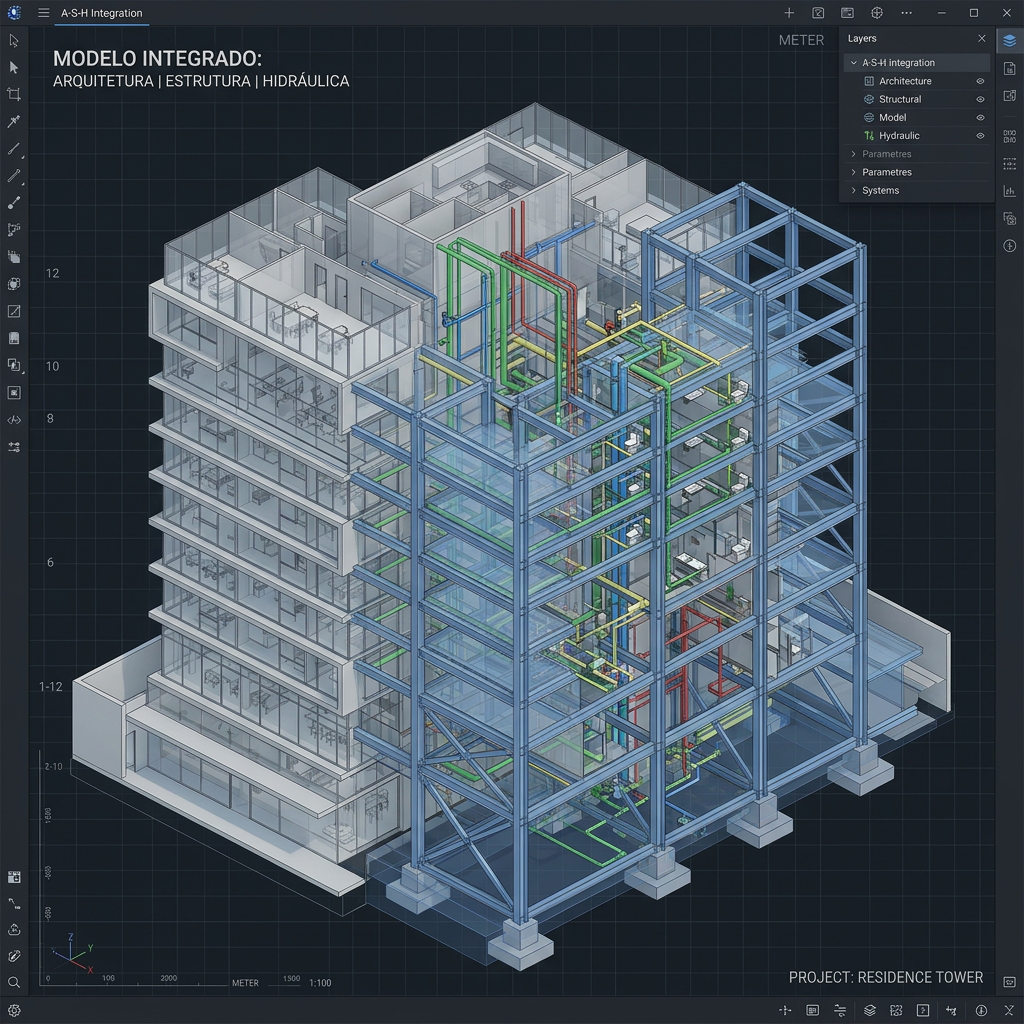Open the document sheet icon in right sidebar
Viewport: 1024px width, 1024px height.
point(1010,68)
